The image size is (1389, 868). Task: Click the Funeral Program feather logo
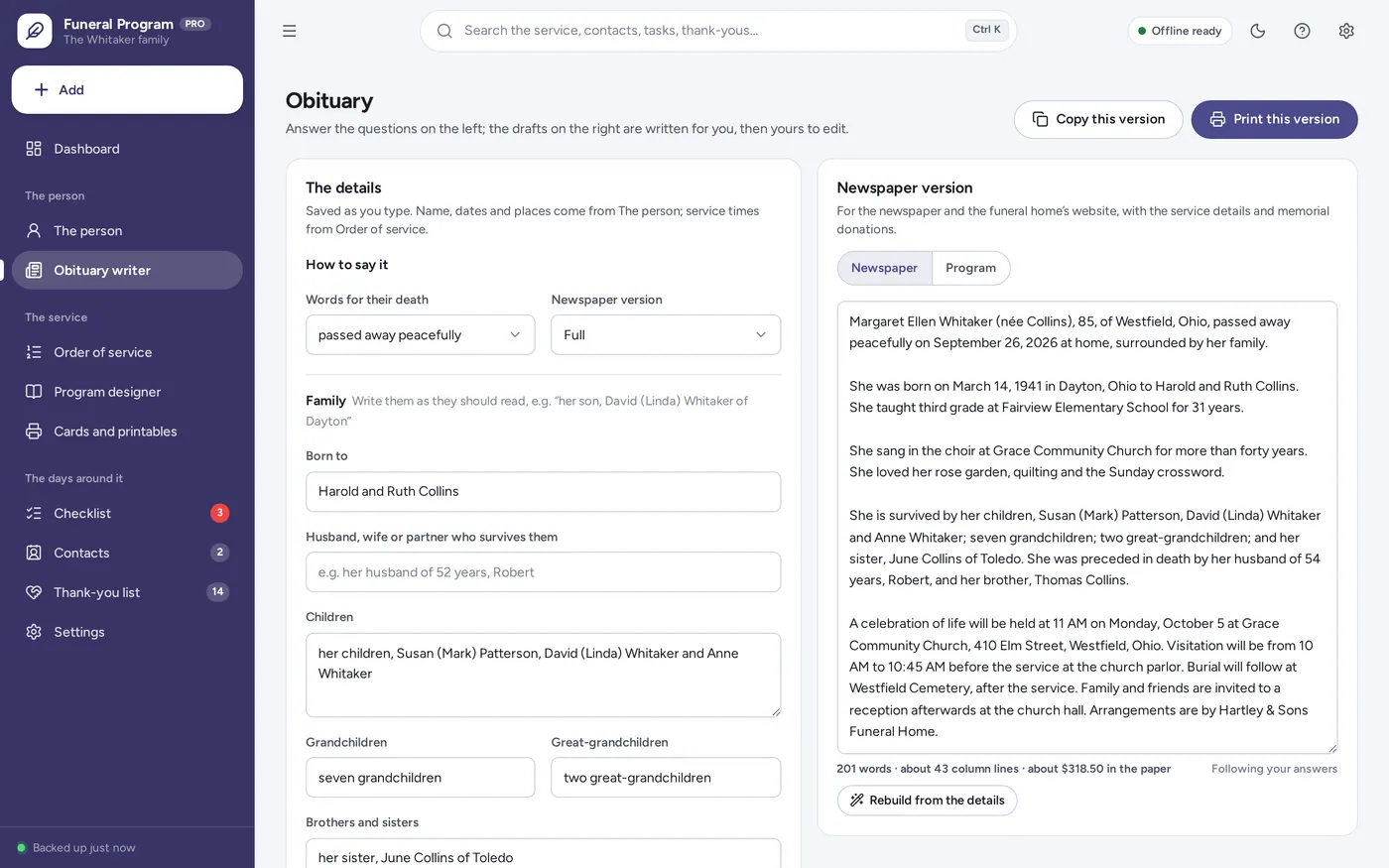[x=35, y=31]
